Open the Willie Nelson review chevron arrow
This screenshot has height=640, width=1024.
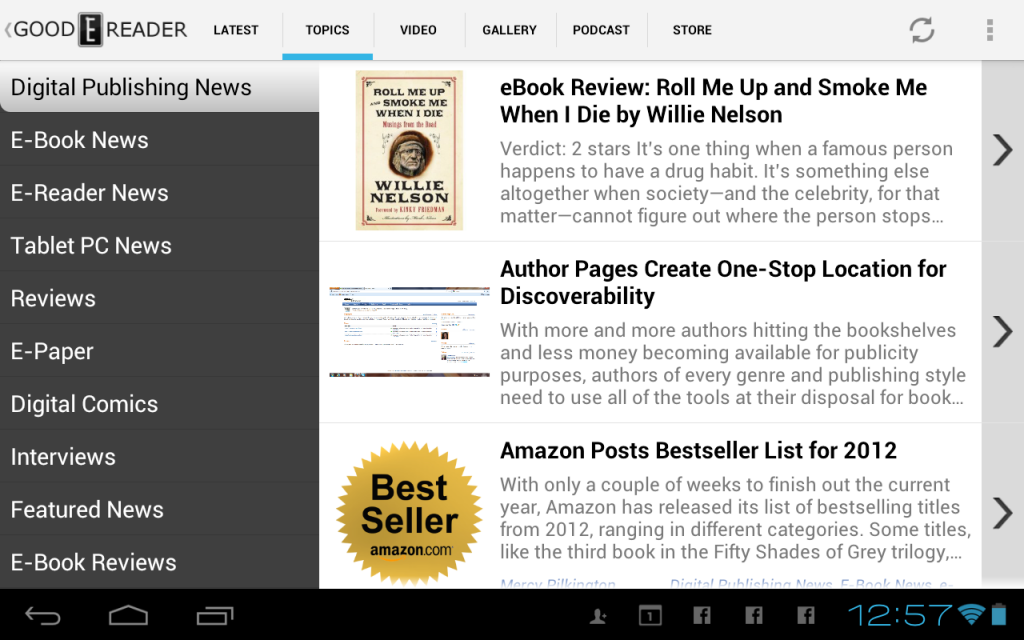(x=1002, y=150)
